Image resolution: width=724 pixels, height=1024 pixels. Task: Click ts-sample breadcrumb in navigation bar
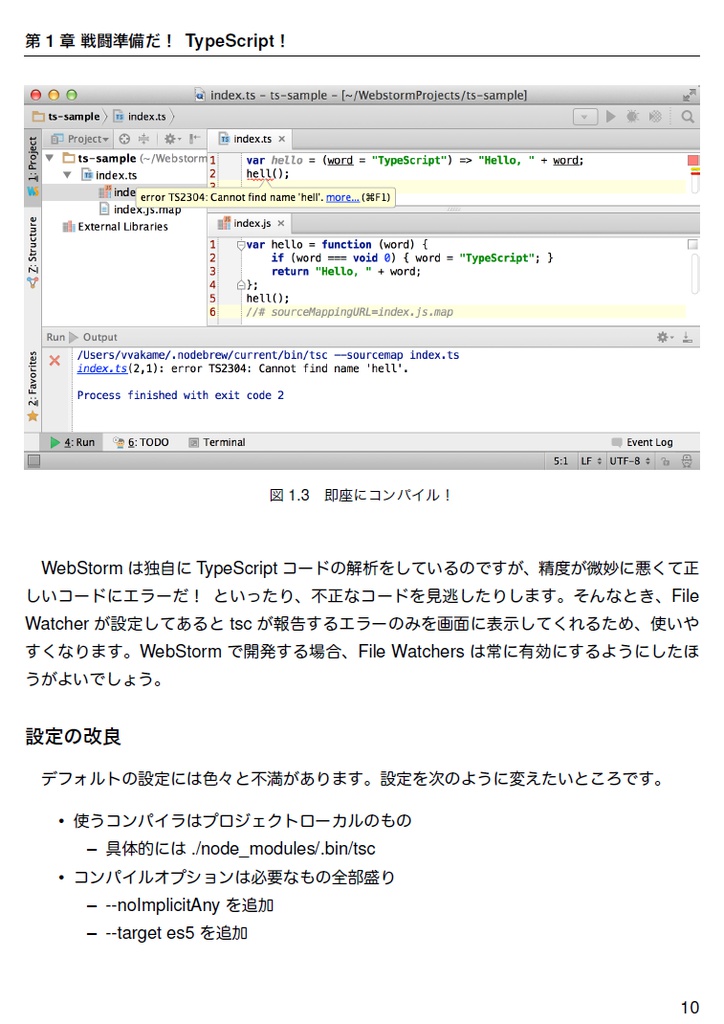coord(67,116)
